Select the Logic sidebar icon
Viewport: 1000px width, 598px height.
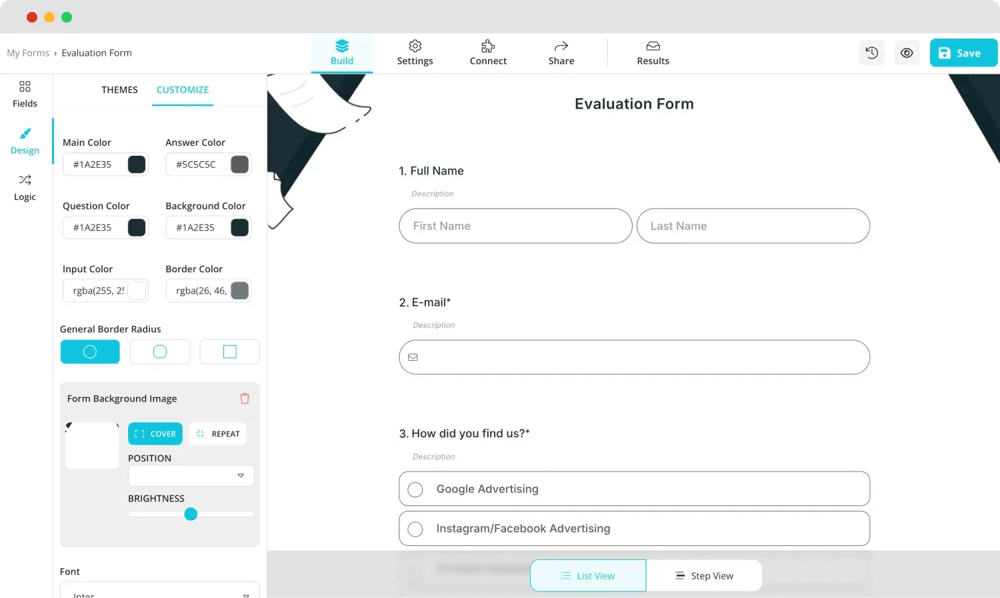click(25, 187)
